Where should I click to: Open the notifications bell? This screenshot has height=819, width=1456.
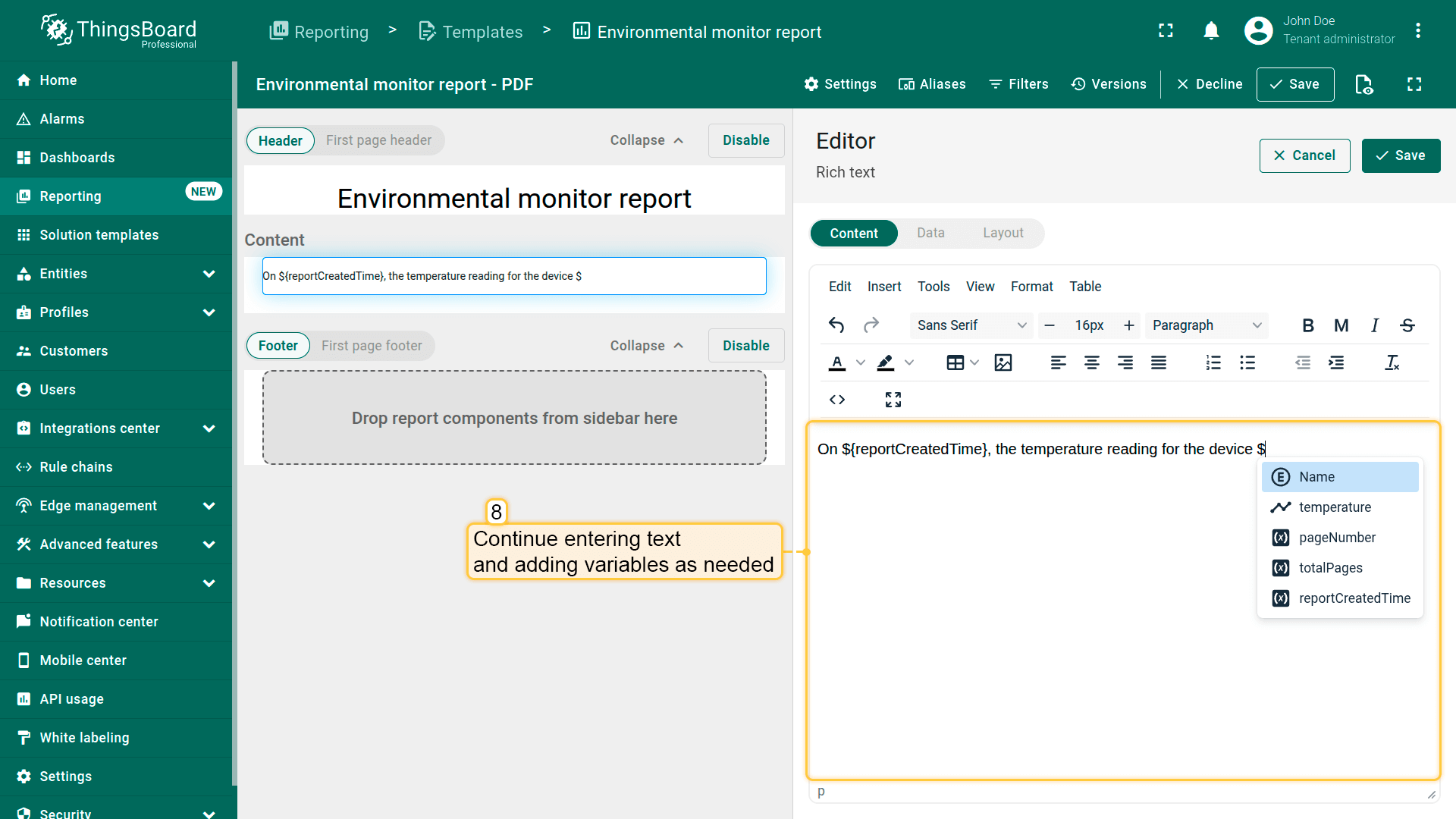click(1211, 31)
